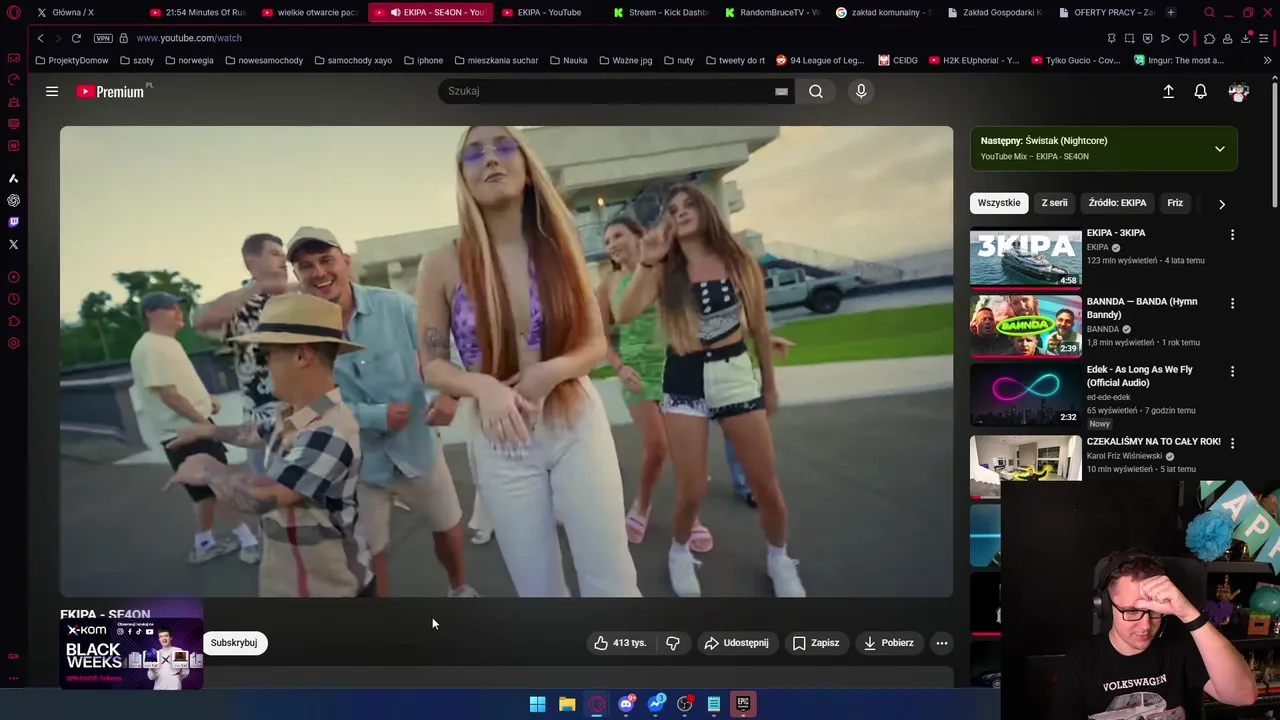Open Twitch in Opera sidebar

(13, 222)
